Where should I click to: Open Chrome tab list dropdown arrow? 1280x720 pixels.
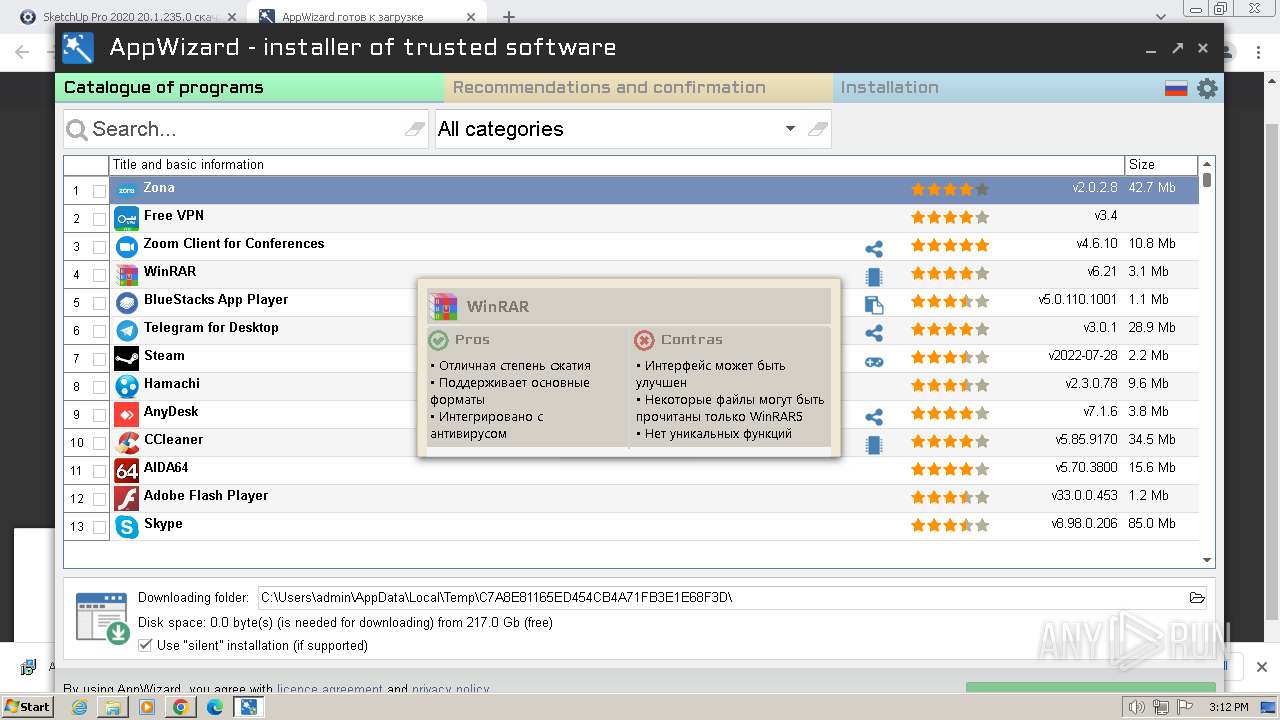(x=1161, y=17)
